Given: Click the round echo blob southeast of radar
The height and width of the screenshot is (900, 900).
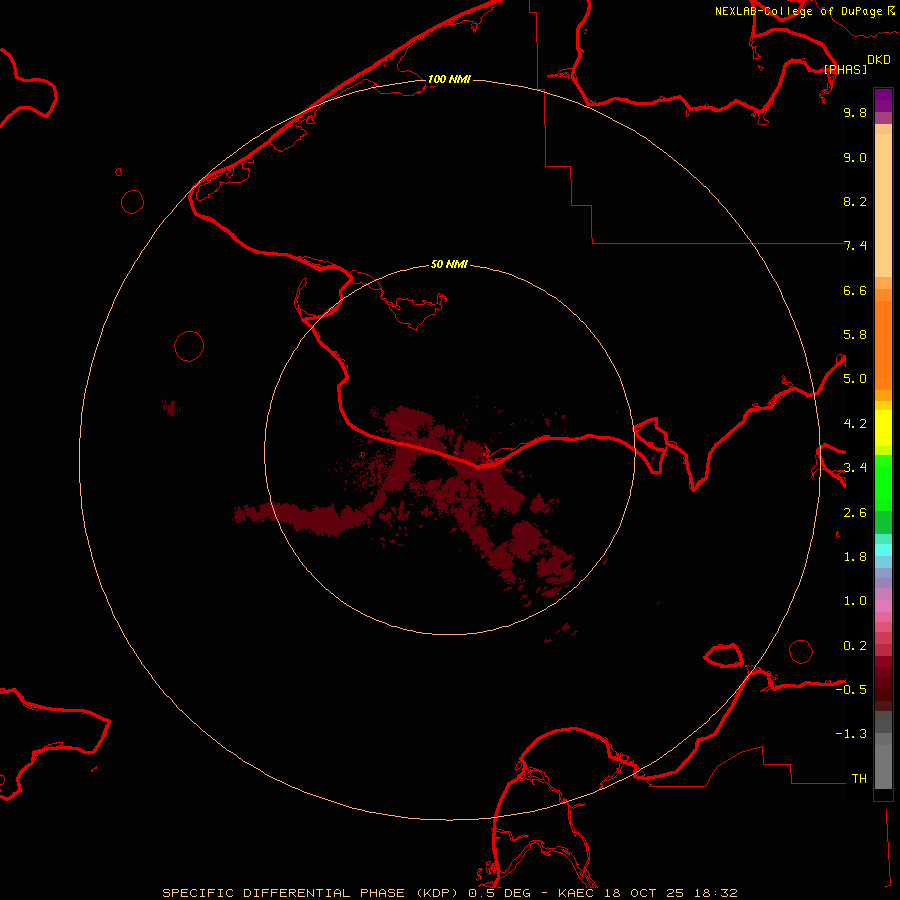Looking at the screenshot, I should (524, 538).
